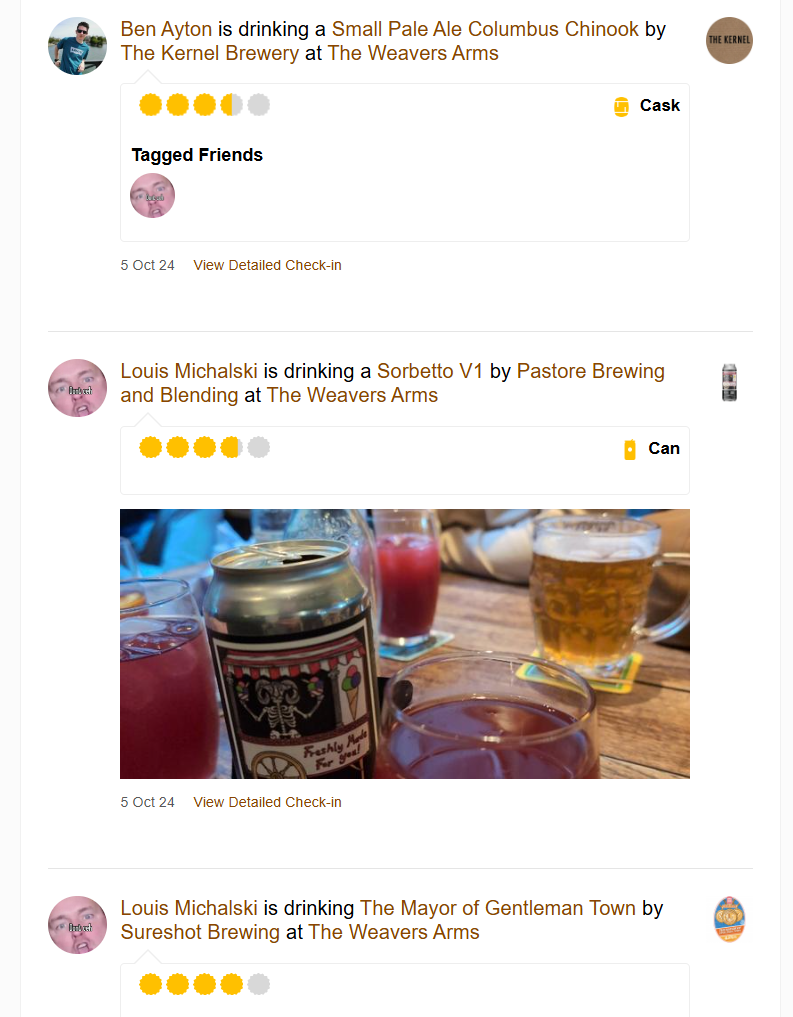Click the Cask serving style icon
Image resolution: width=793 pixels, height=1017 pixels.
[x=621, y=106]
